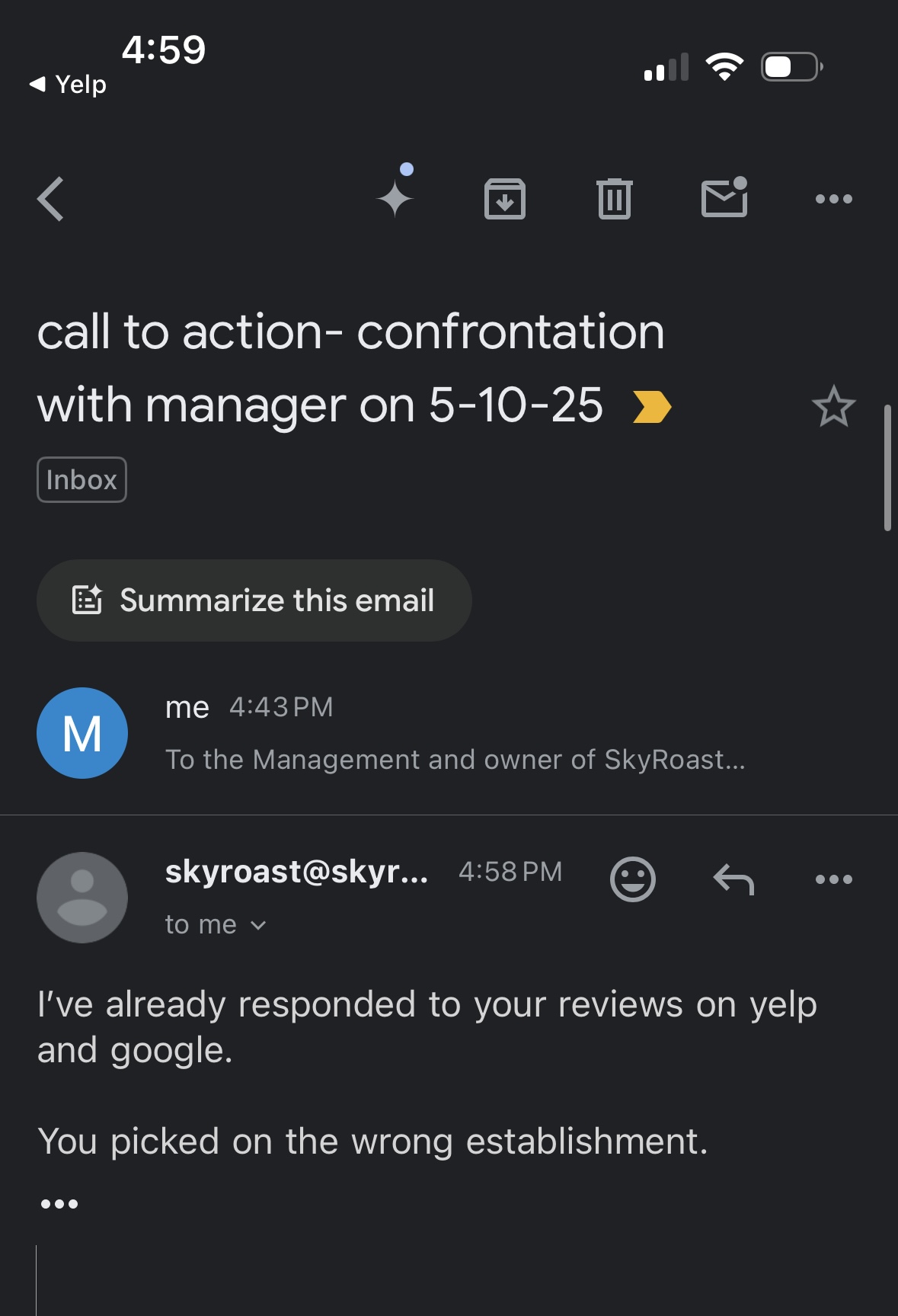Reply to the skyroast message
This screenshot has width=898, height=1316.
click(733, 879)
